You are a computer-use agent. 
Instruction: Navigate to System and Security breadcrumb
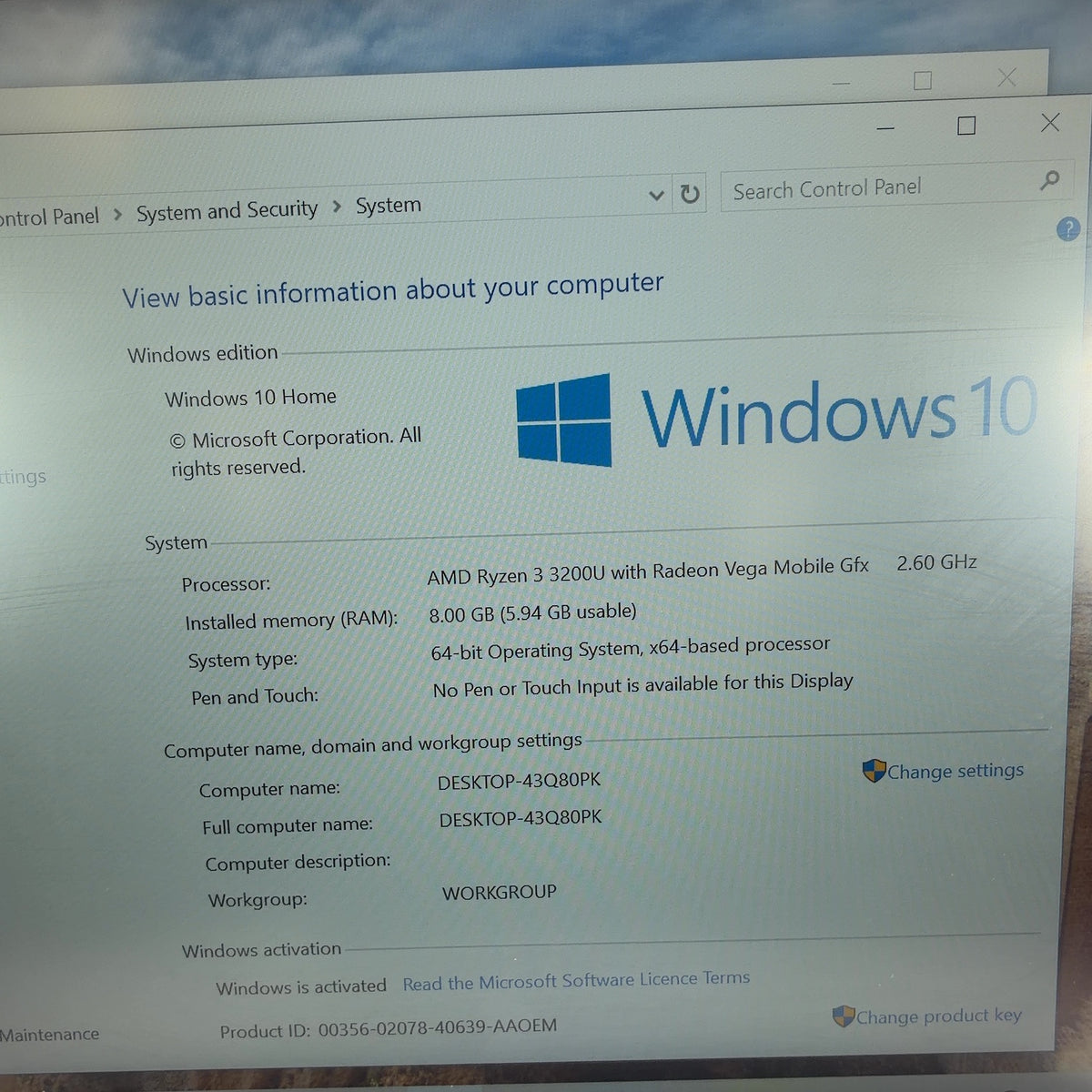click(227, 211)
